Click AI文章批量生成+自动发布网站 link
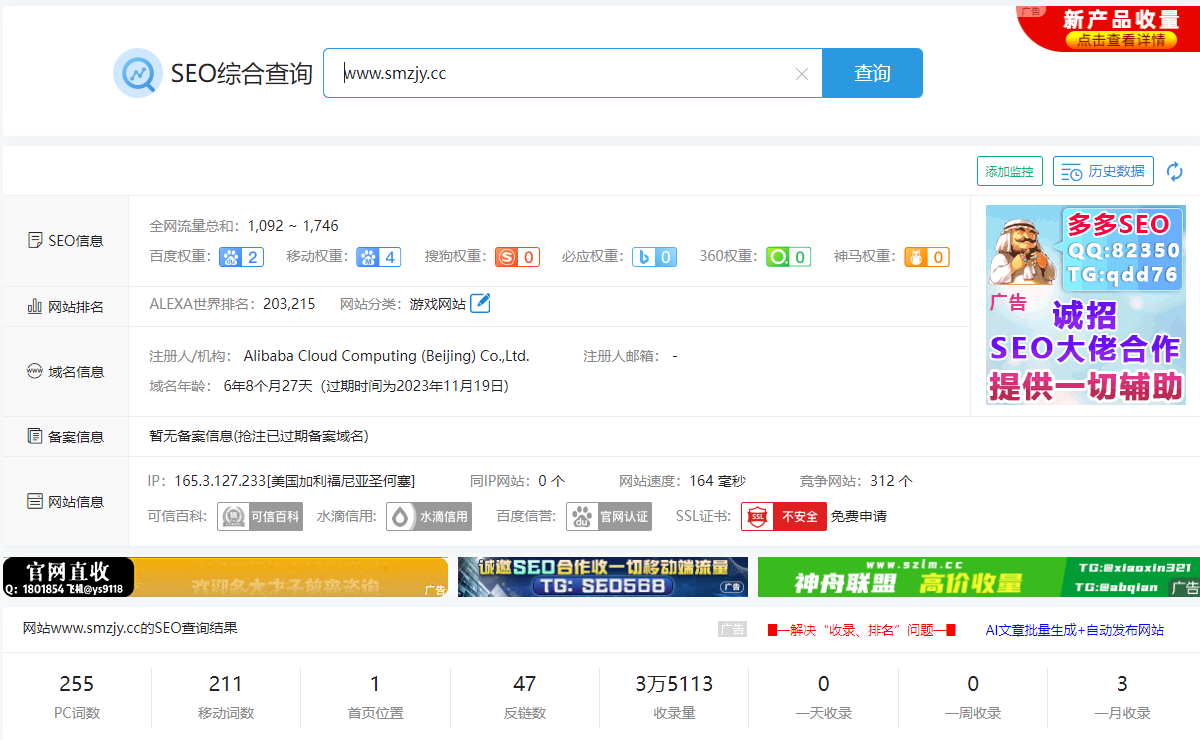 (1075, 630)
